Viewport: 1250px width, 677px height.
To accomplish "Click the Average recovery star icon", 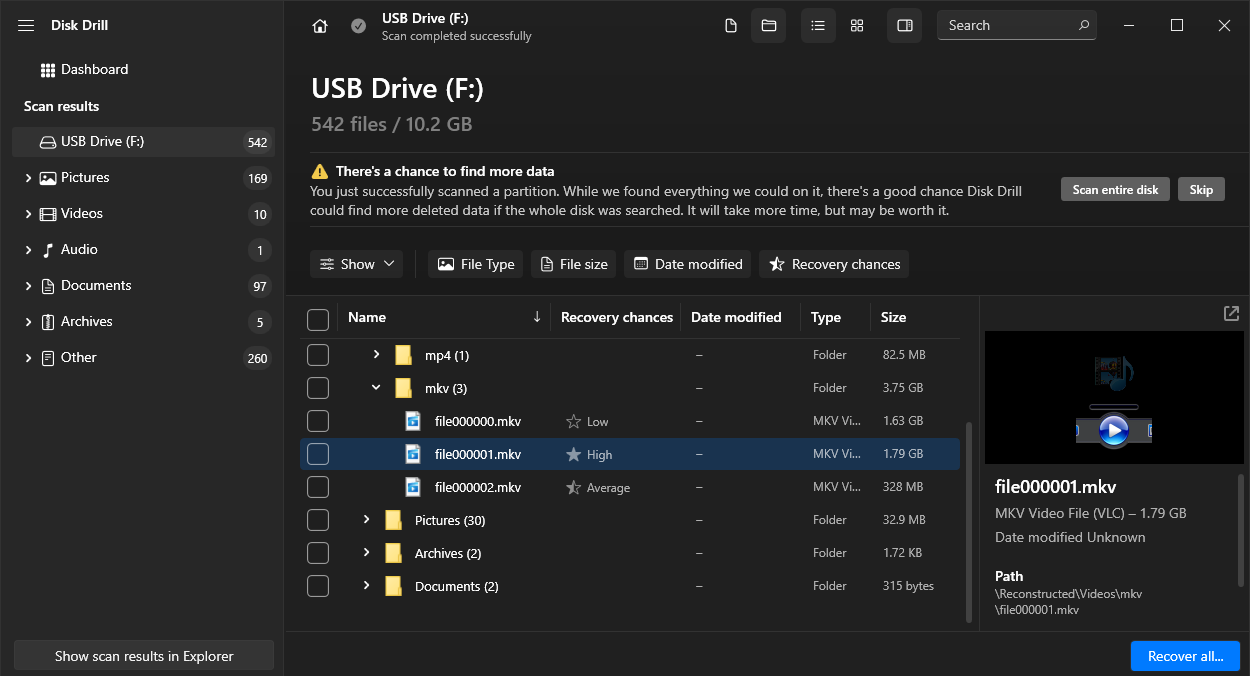I will point(573,488).
